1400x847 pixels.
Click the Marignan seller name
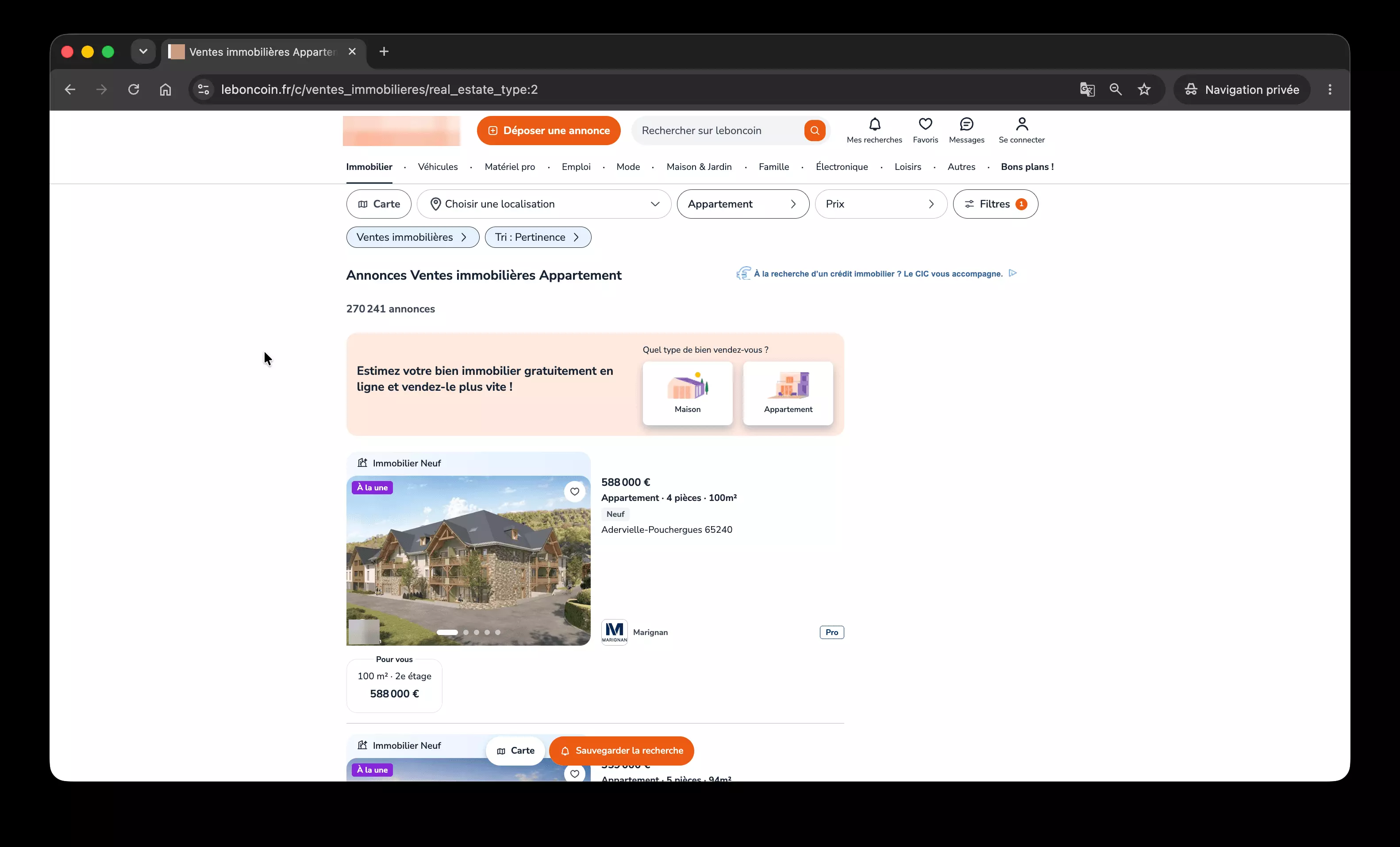click(650, 632)
